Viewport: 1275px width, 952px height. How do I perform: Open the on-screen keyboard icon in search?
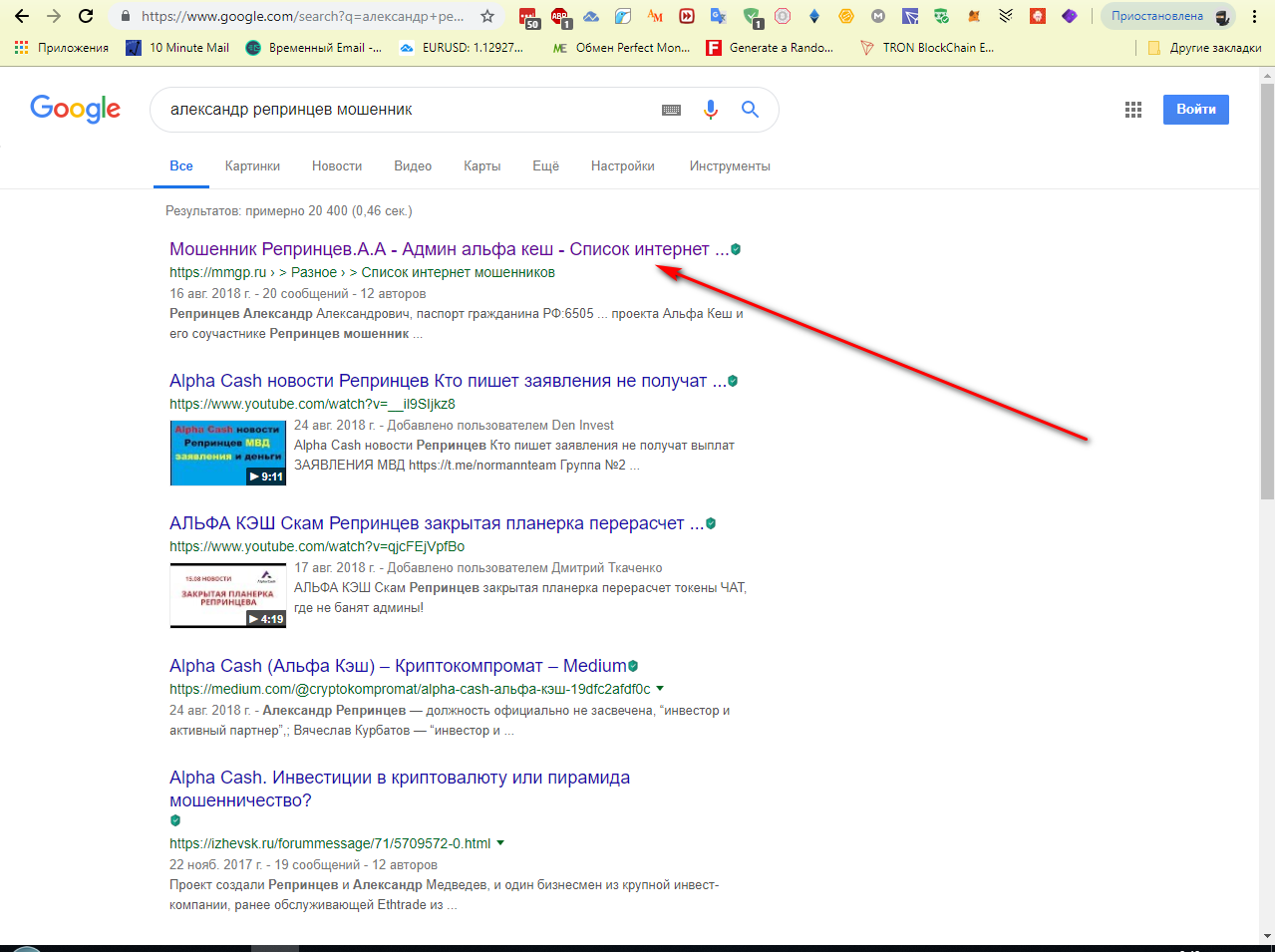[672, 110]
